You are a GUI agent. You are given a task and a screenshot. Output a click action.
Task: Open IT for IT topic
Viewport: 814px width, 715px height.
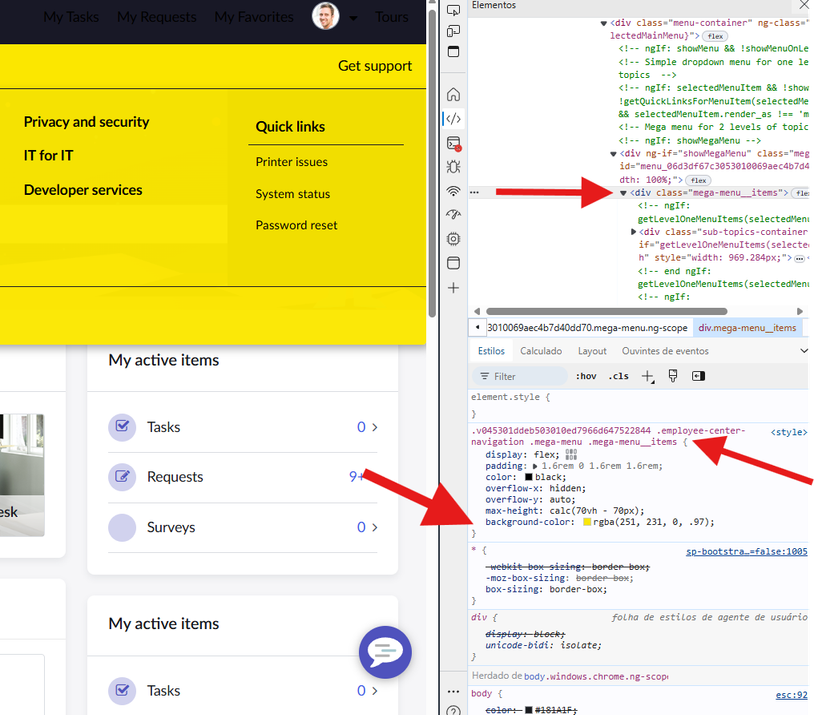48,156
